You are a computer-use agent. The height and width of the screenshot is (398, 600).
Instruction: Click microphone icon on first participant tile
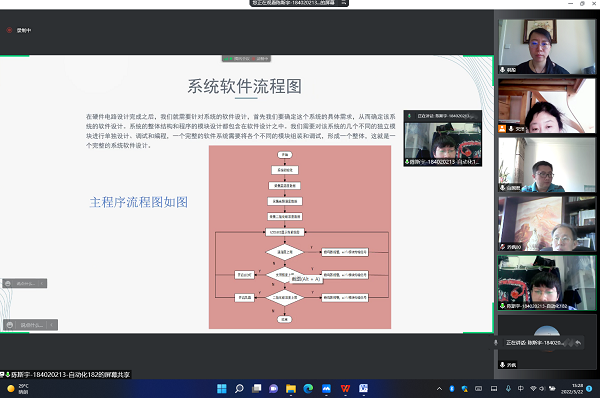pos(503,70)
